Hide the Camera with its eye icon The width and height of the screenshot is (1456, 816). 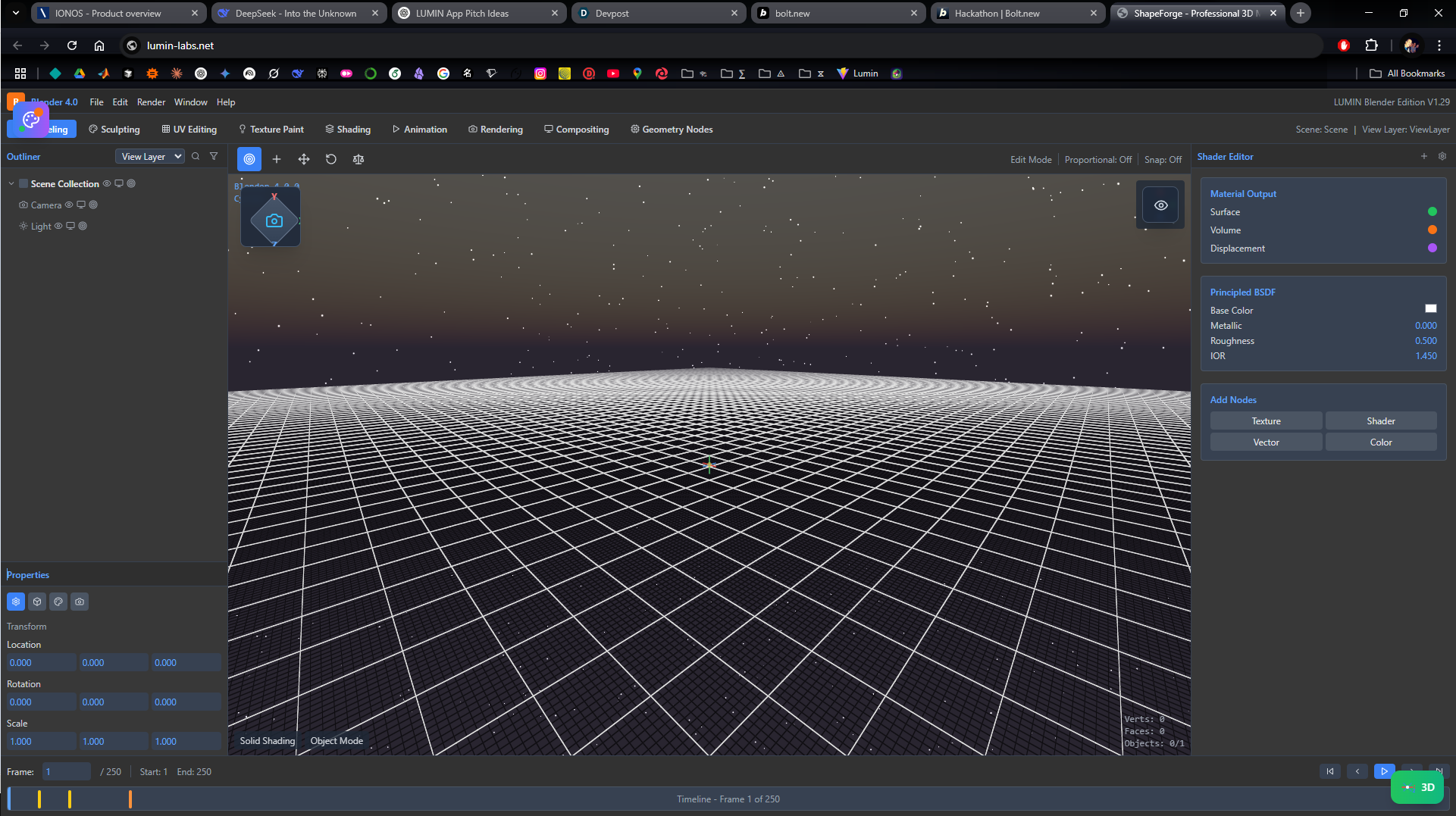tap(69, 205)
